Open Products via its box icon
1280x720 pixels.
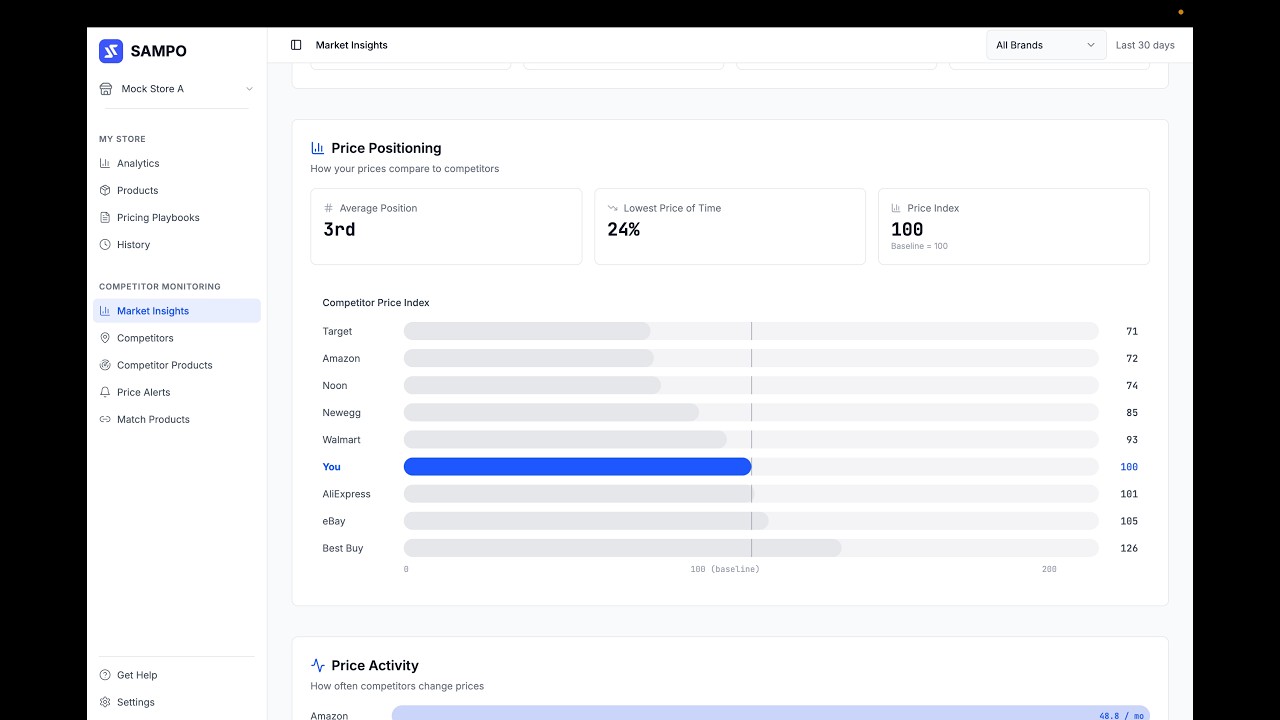[x=105, y=190]
